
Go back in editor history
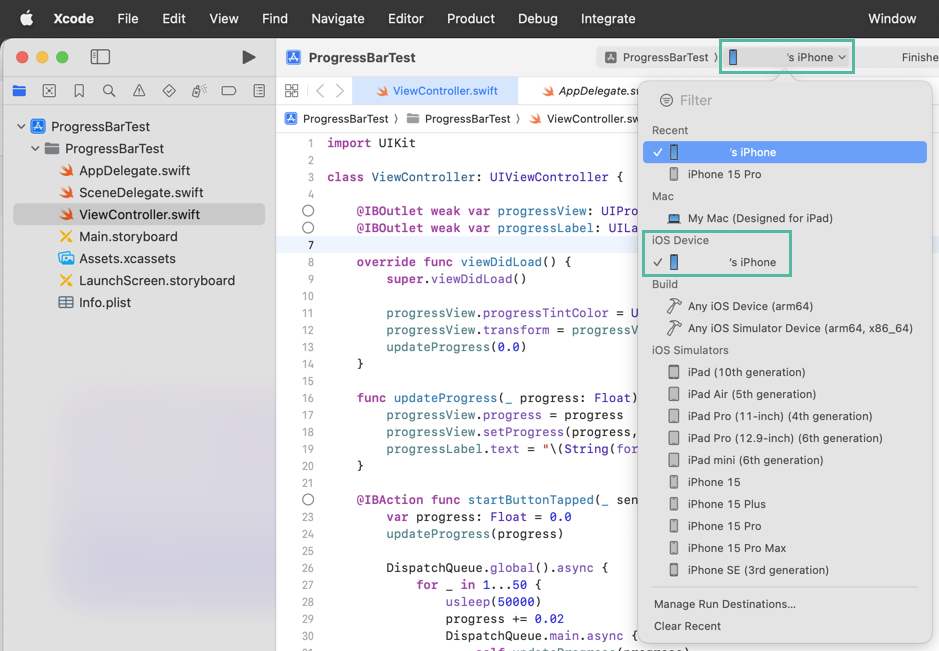pyautogui.click(x=320, y=91)
